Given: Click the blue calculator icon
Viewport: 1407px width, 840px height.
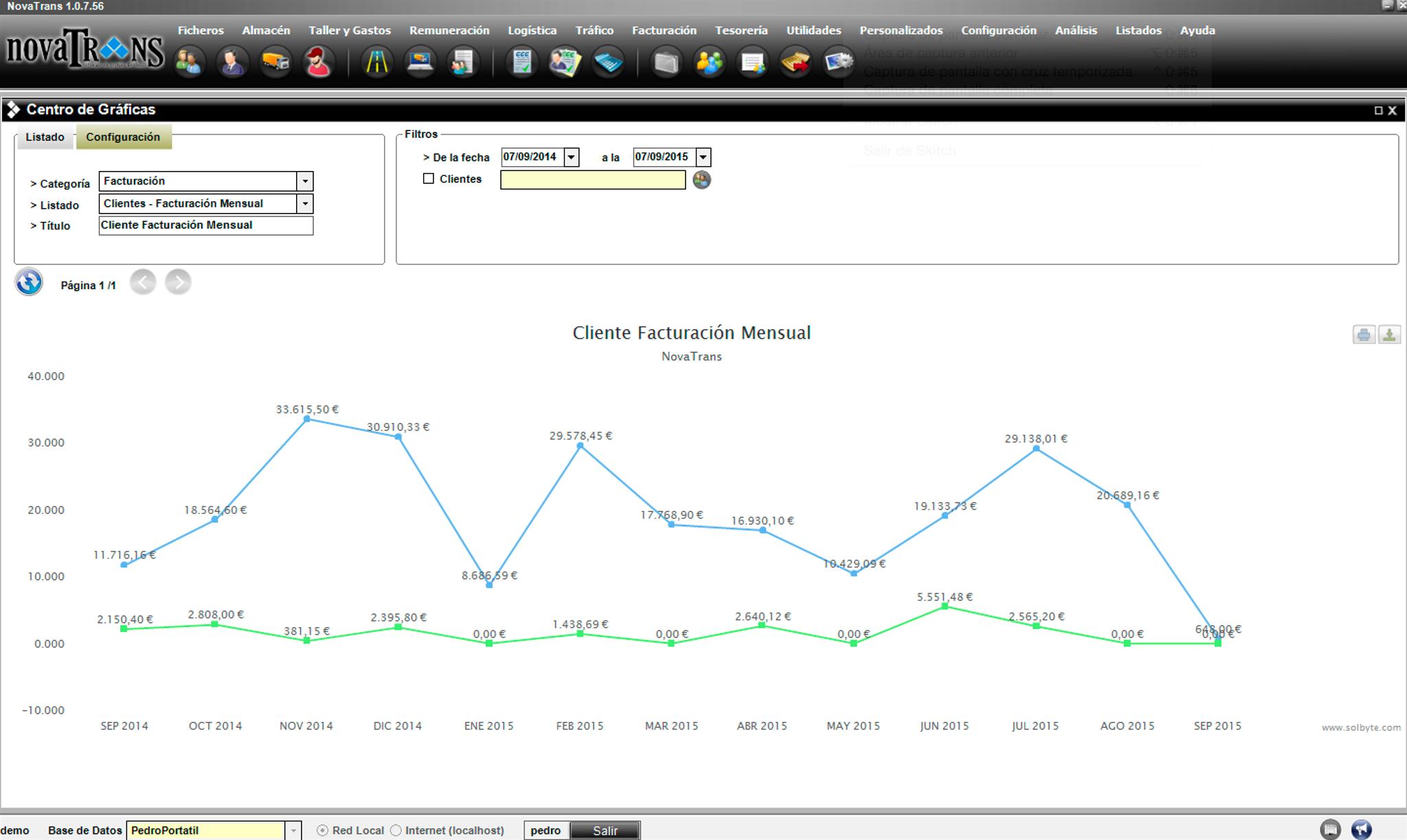Looking at the screenshot, I should click(x=609, y=63).
